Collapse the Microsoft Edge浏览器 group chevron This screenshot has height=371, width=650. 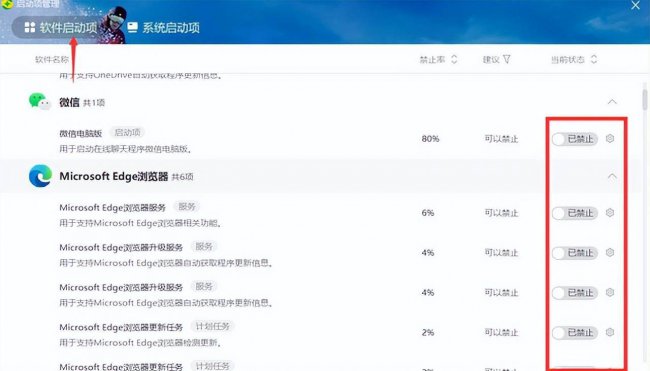(612, 176)
